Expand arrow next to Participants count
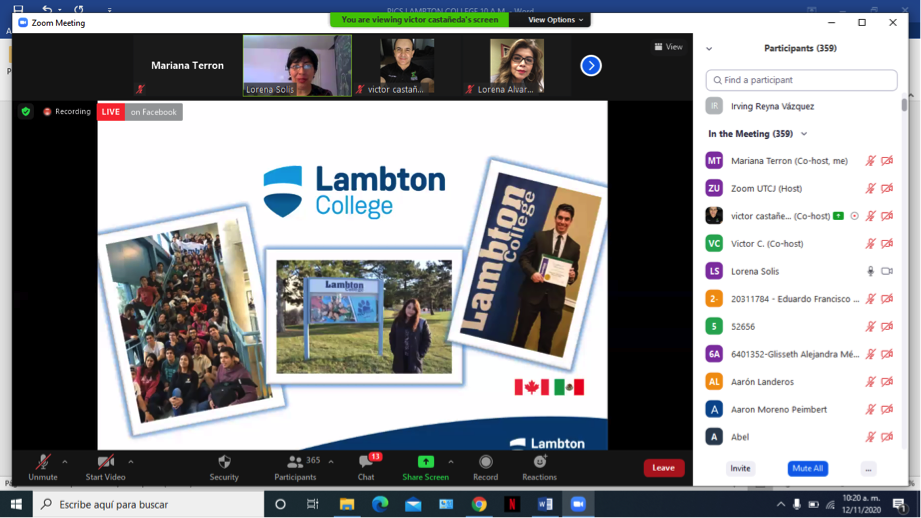 click(331, 462)
